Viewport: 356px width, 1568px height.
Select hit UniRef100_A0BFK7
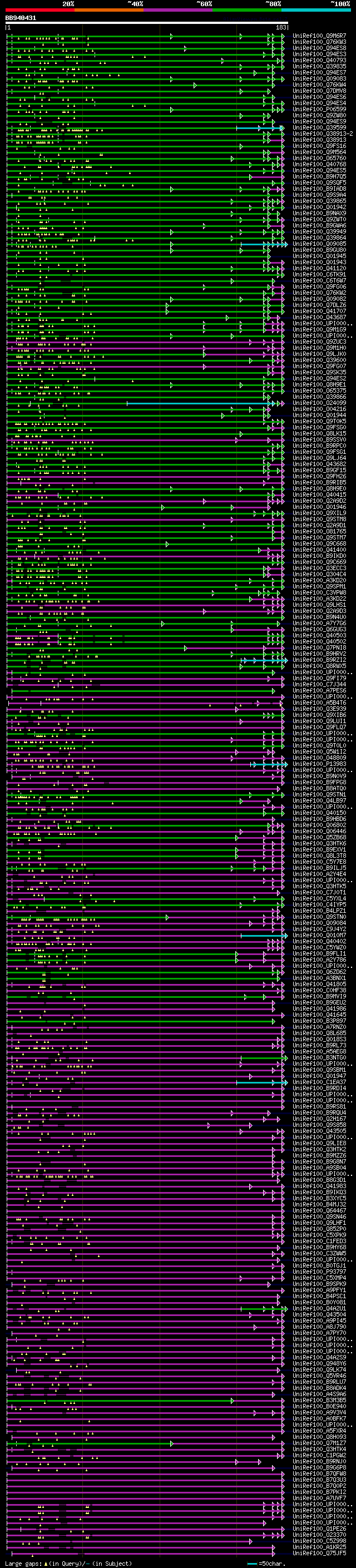pyautogui.click(x=319, y=1418)
